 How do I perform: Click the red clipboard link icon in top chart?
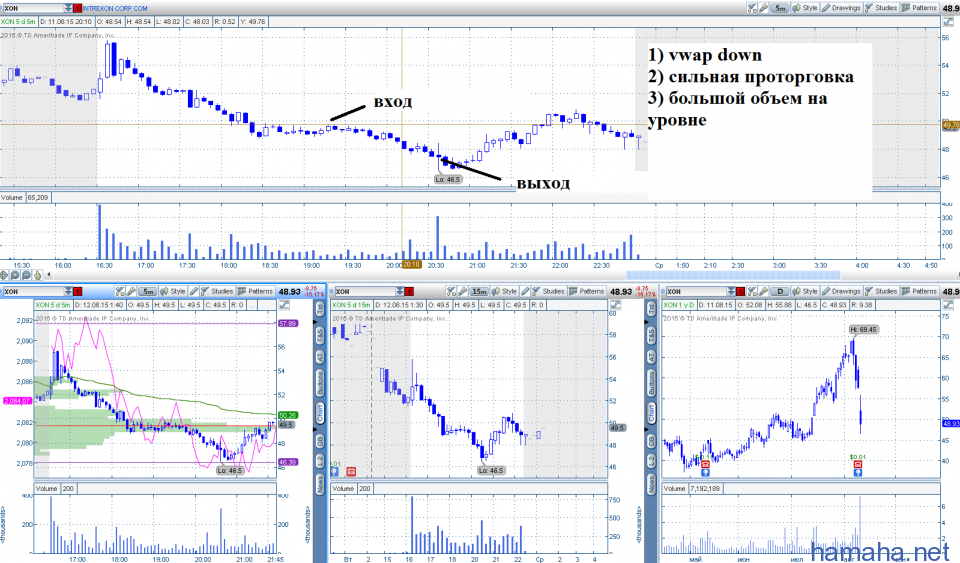click(77, 9)
